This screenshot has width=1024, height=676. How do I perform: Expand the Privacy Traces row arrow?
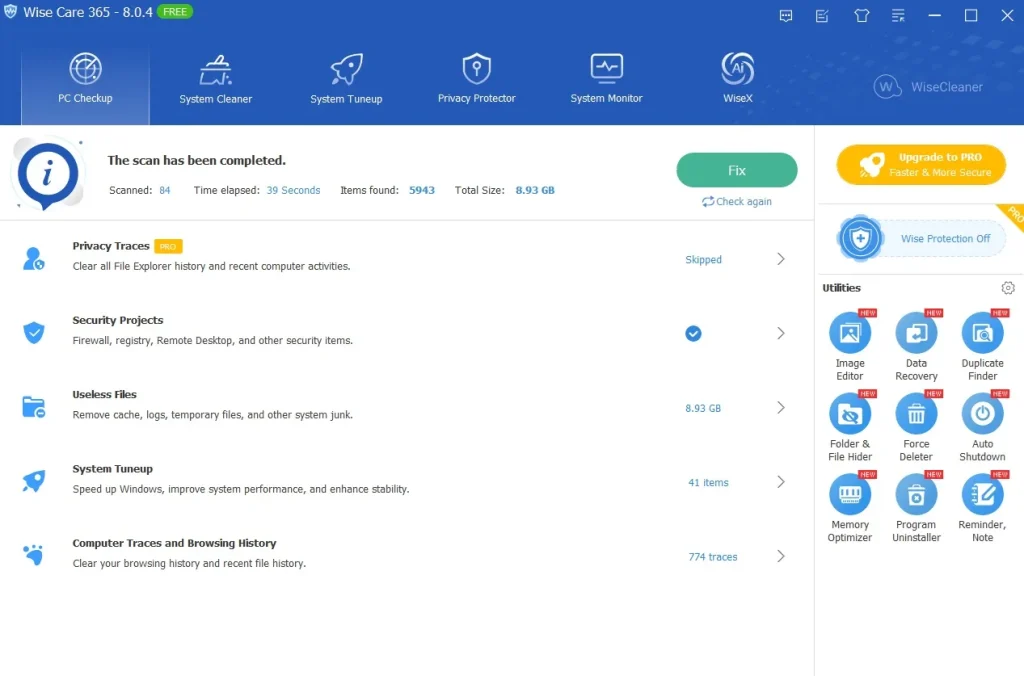point(781,259)
